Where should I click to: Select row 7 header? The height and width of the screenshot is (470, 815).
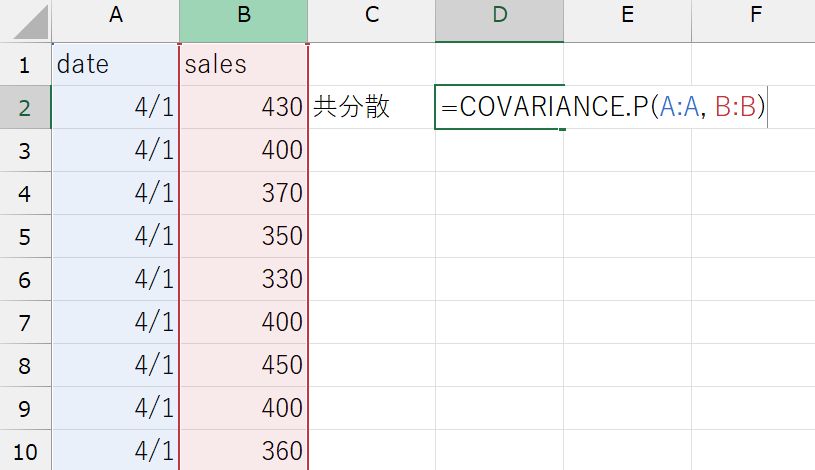click(25, 322)
